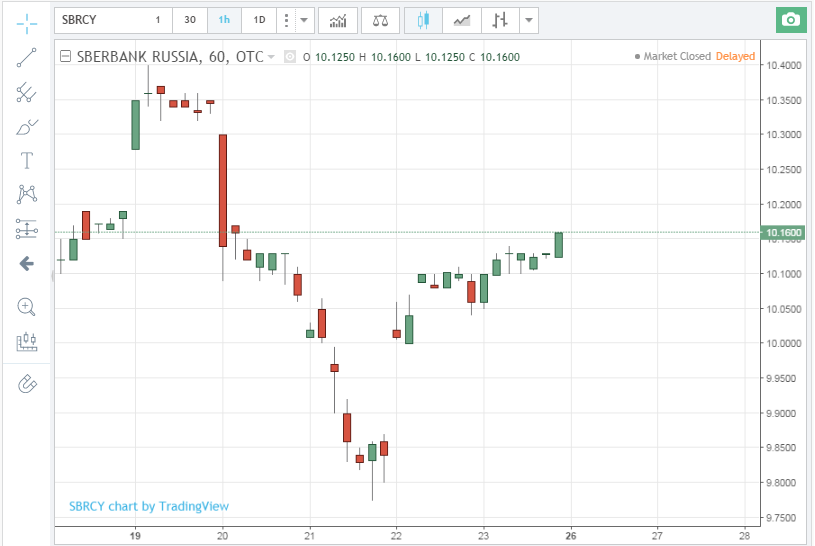Switch to candlestick chart style

(x=424, y=21)
